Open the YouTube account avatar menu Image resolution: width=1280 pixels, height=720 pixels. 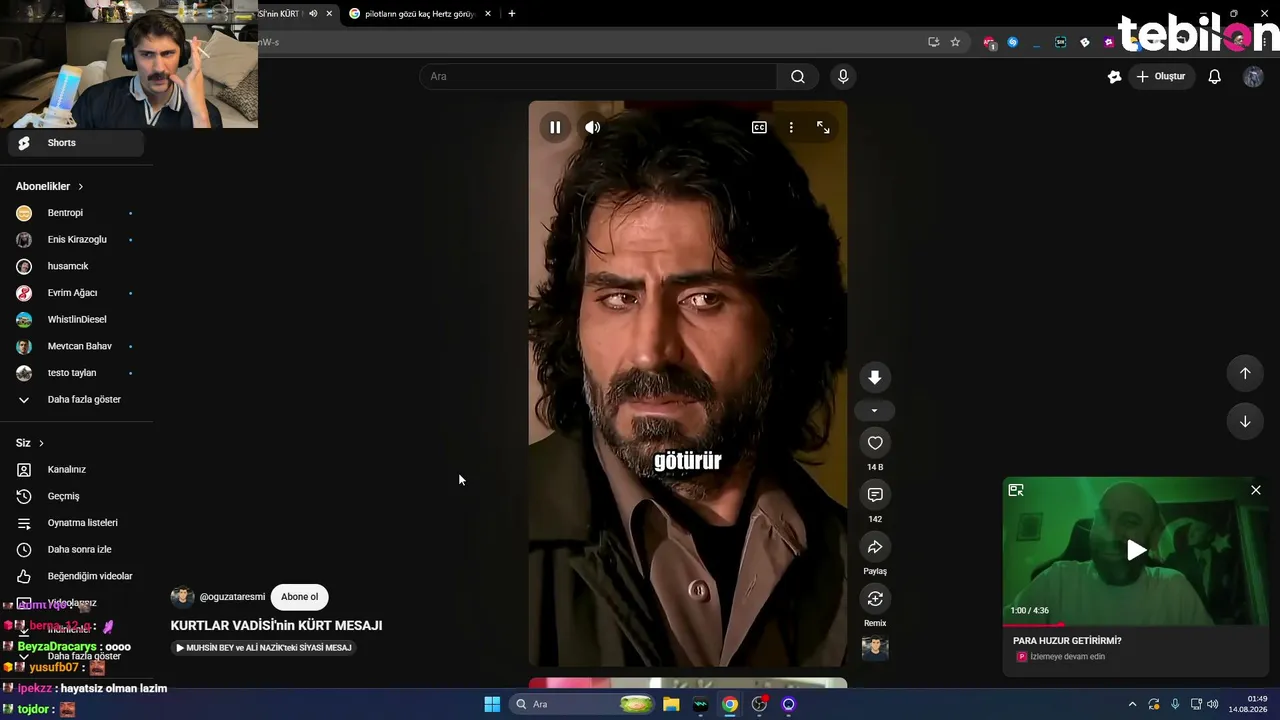pyautogui.click(x=1253, y=77)
